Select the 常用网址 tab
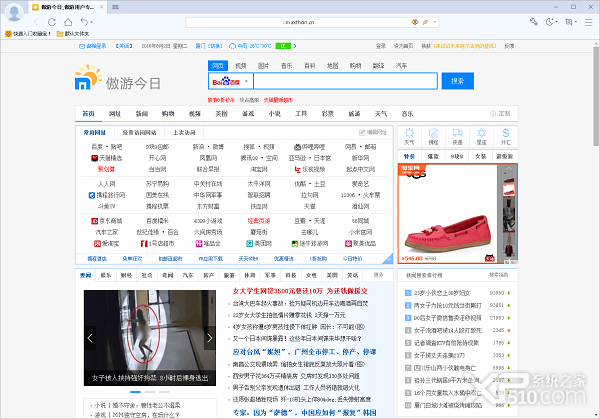600x419 pixels. coord(95,132)
